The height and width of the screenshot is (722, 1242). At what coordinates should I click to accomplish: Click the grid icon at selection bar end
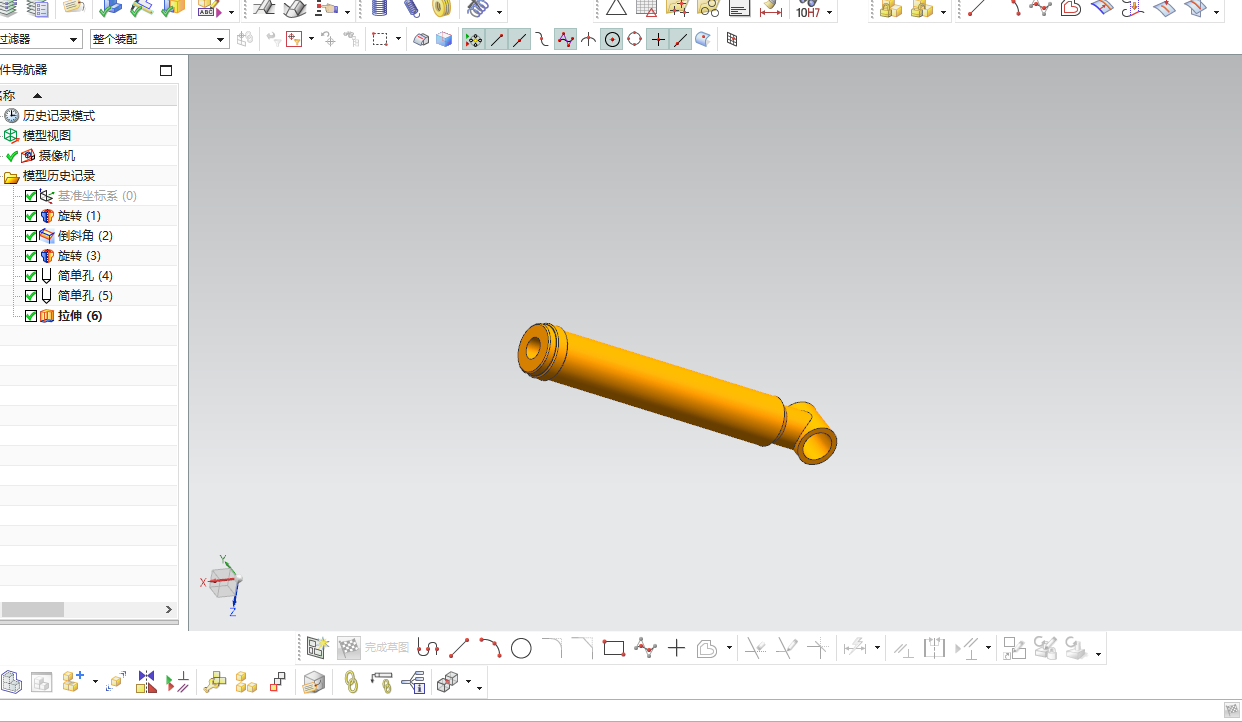pos(732,40)
